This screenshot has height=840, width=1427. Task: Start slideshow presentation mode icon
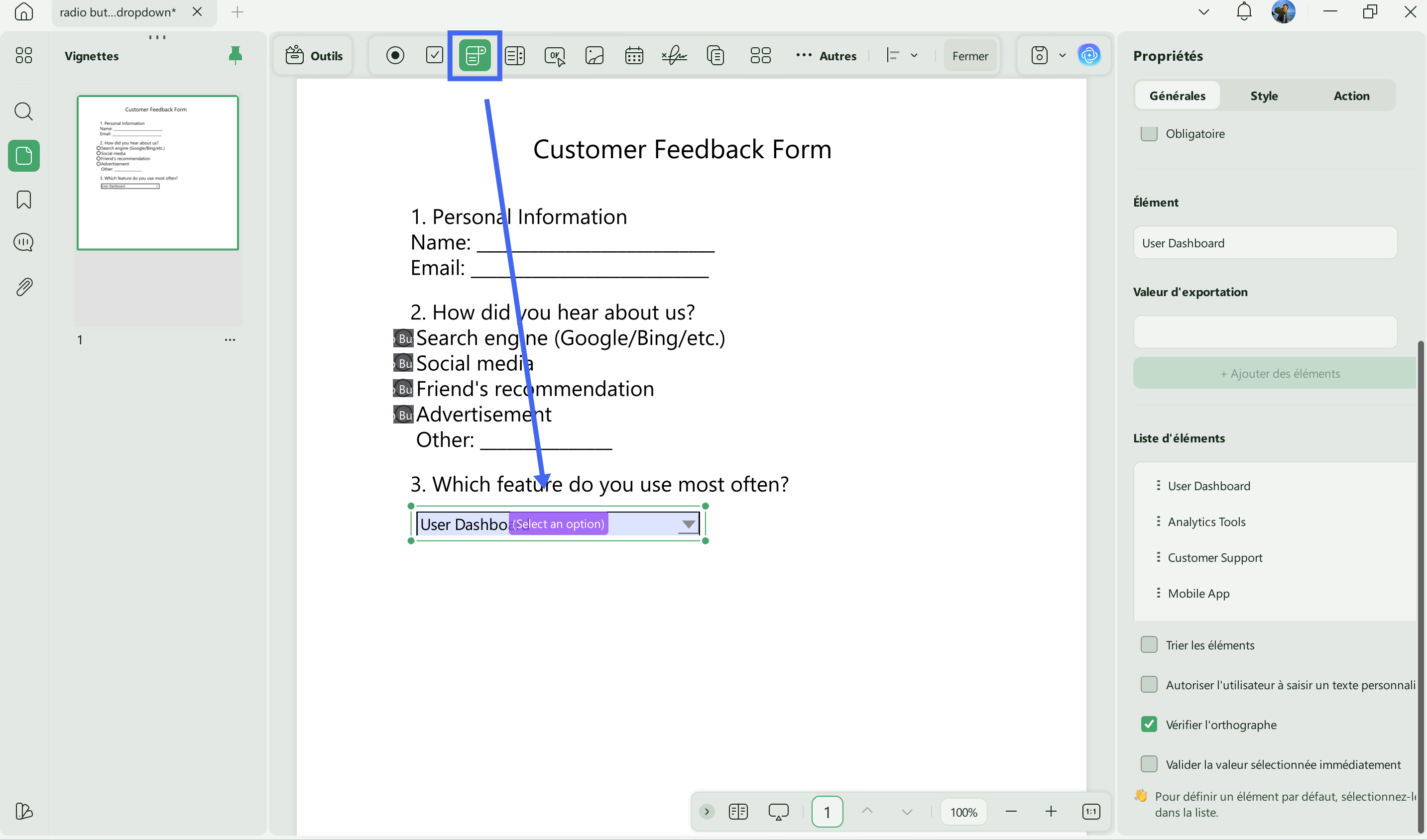click(778, 812)
